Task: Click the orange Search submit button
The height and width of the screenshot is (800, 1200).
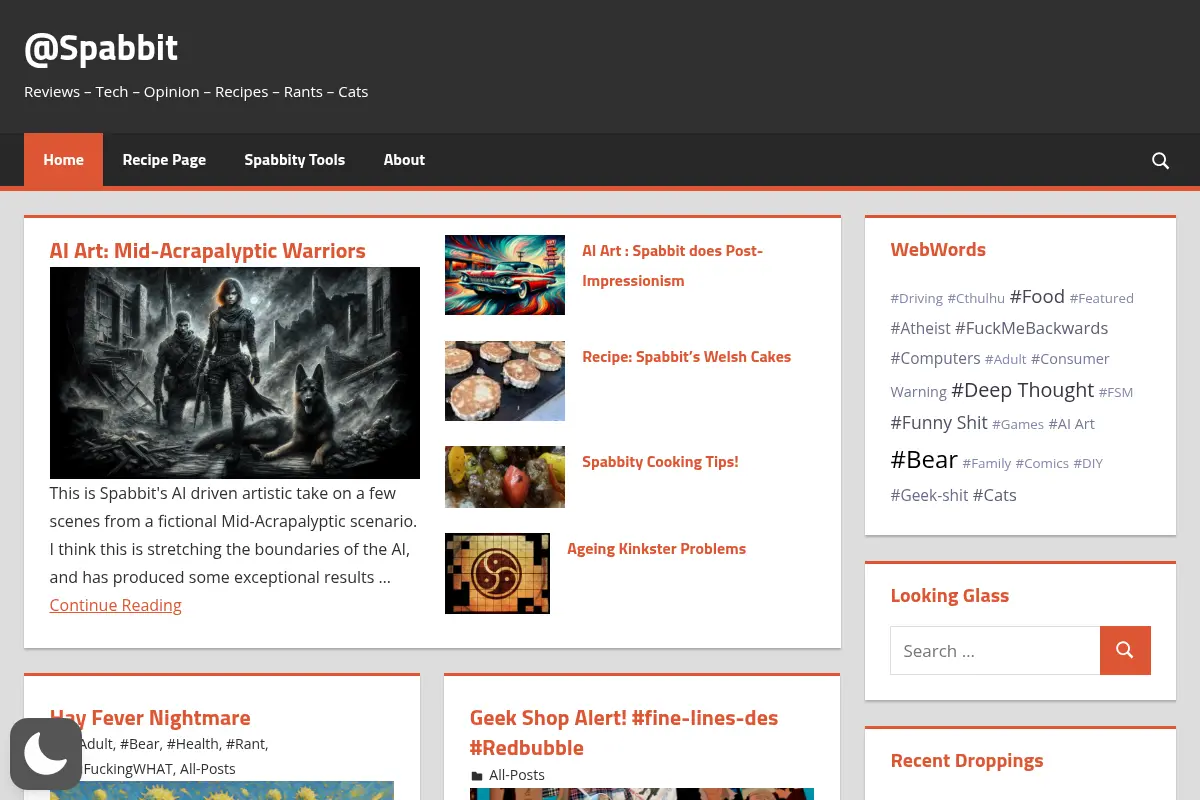Action: tap(1125, 650)
